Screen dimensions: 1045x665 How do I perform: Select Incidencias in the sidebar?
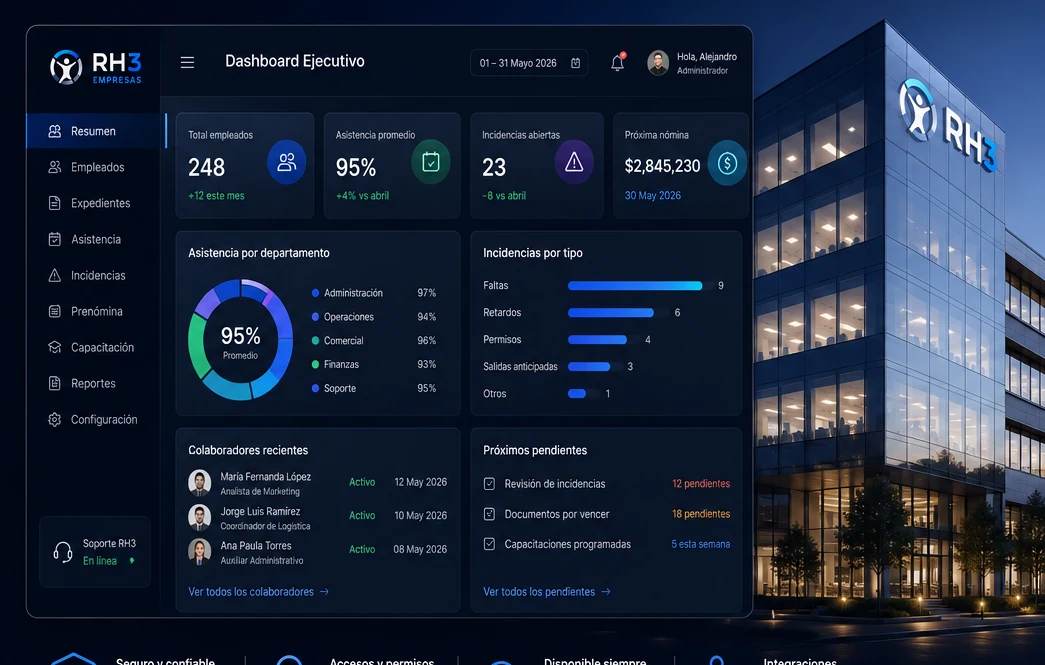[x=93, y=275]
